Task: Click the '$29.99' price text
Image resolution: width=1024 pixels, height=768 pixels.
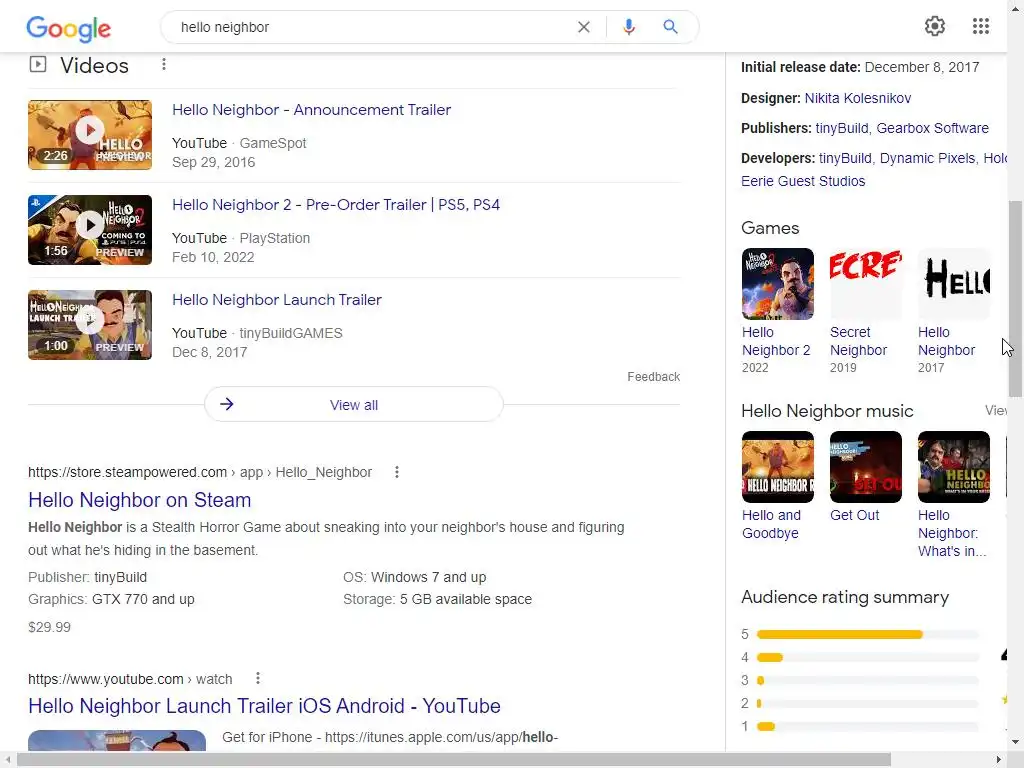Action: tap(50, 627)
